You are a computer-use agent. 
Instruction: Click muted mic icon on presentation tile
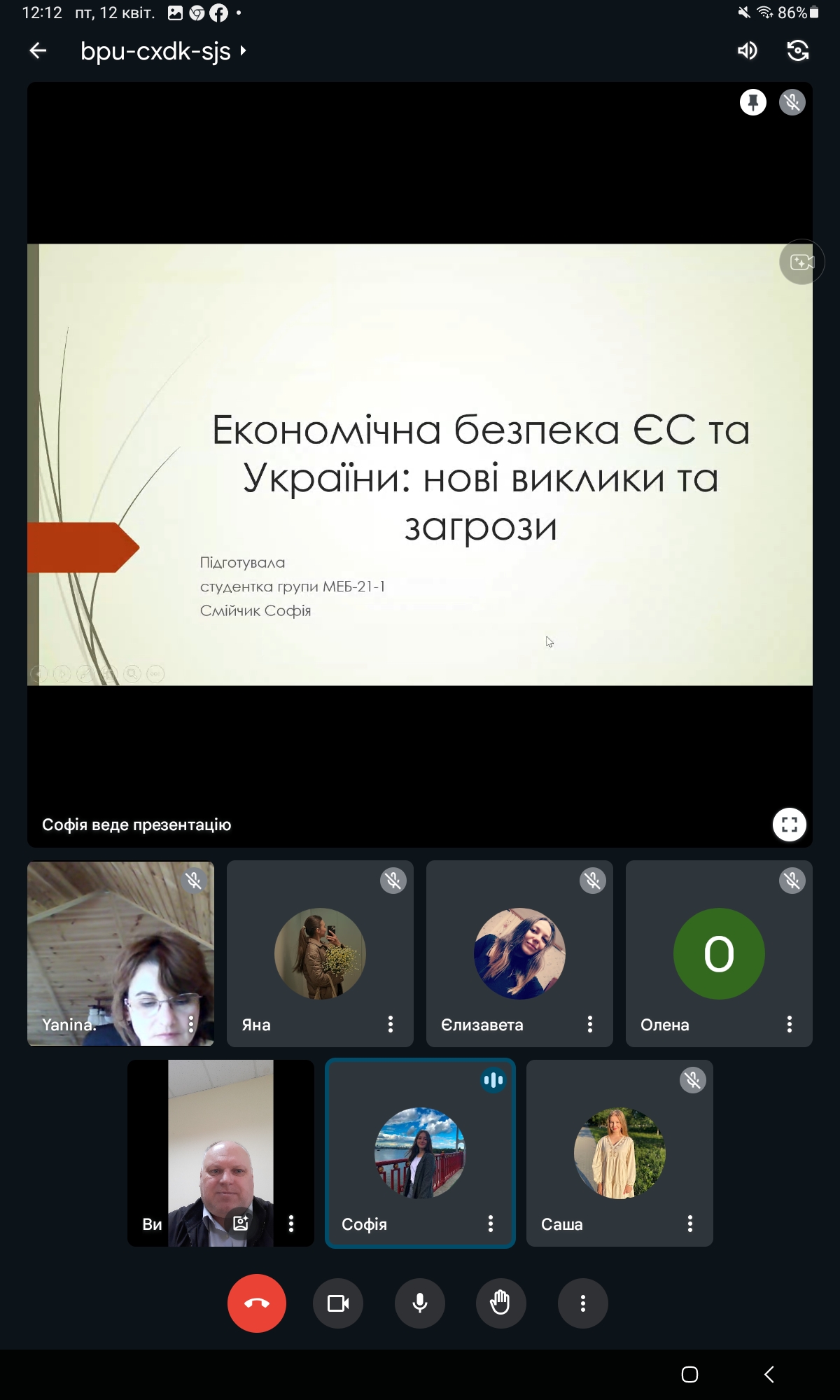pos(792,102)
